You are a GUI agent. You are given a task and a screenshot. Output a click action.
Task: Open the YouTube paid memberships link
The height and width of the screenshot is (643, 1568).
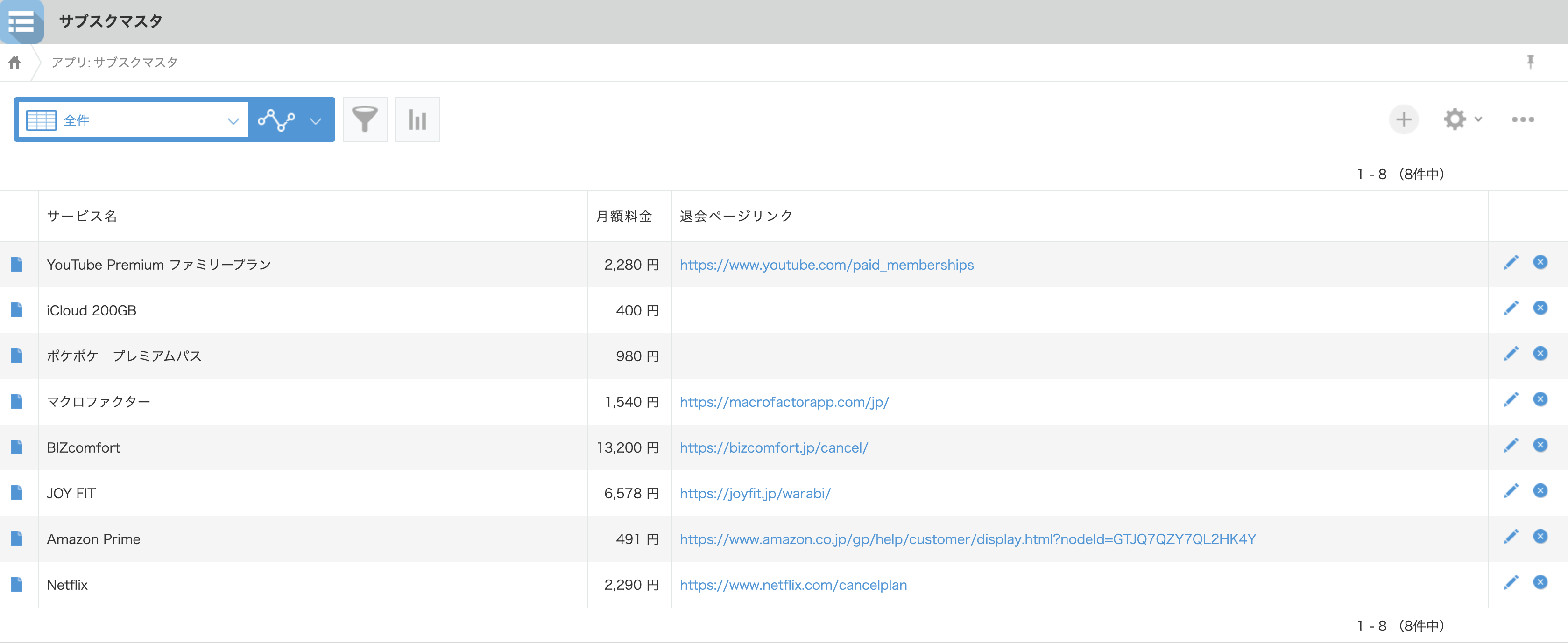click(826, 265)
